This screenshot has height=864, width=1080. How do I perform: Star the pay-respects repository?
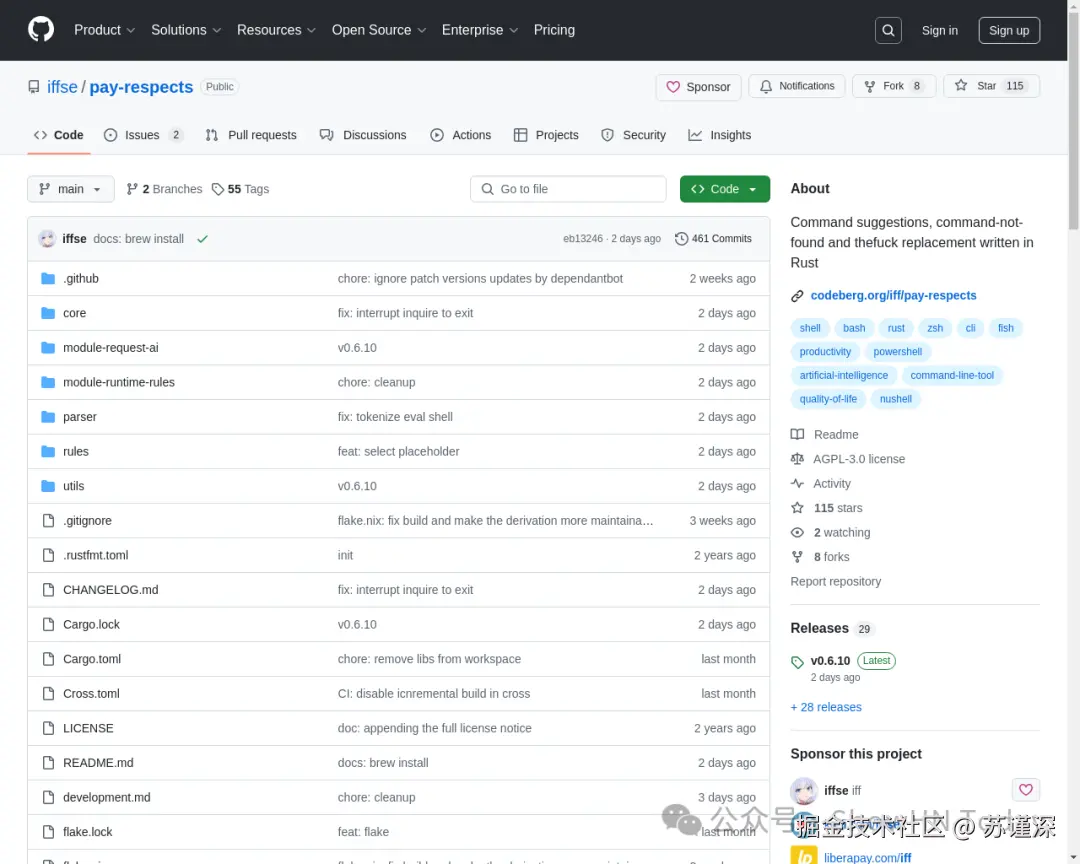coord(990,86)
